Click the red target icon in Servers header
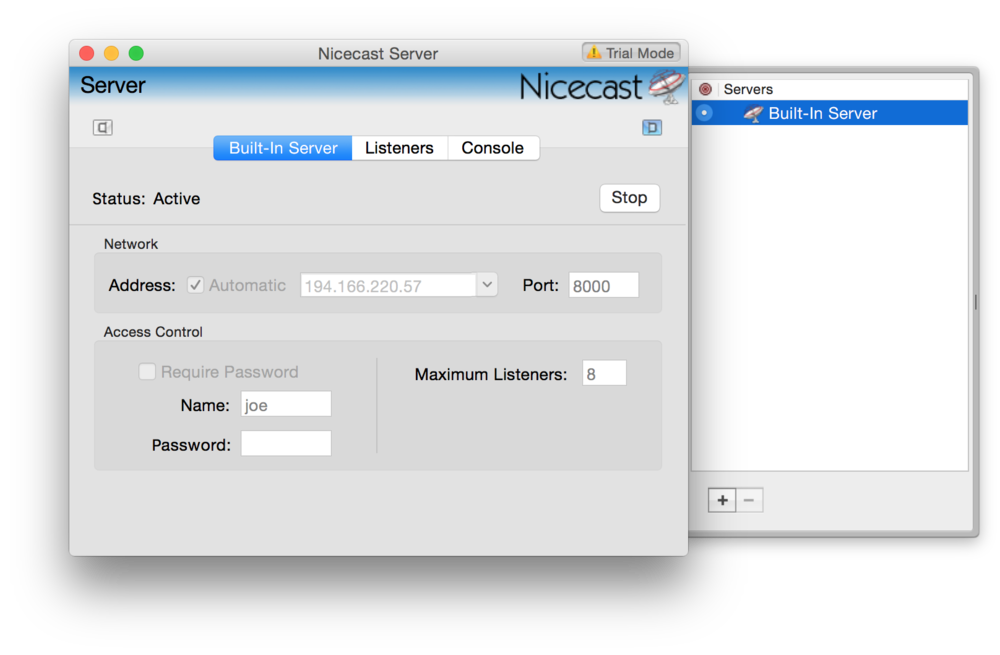This screenshot has height=655, width=1000. (x=708, y=88)
